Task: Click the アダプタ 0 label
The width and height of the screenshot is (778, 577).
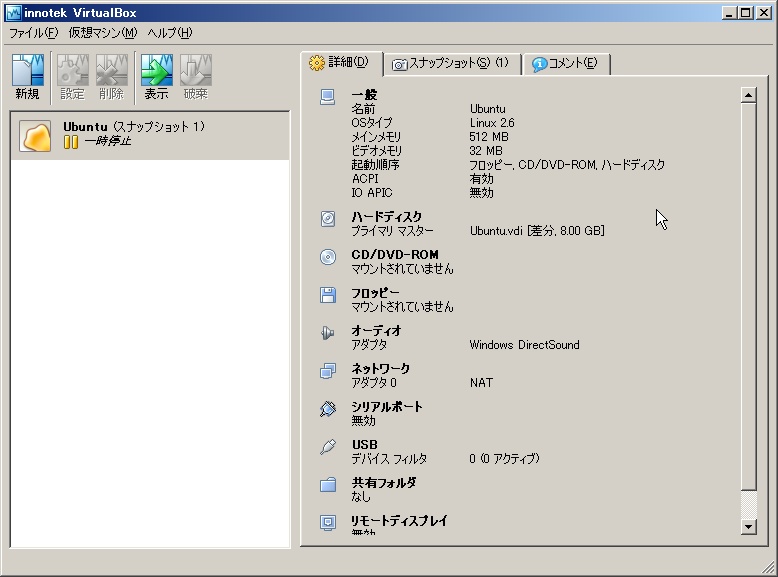Action: 374,383
